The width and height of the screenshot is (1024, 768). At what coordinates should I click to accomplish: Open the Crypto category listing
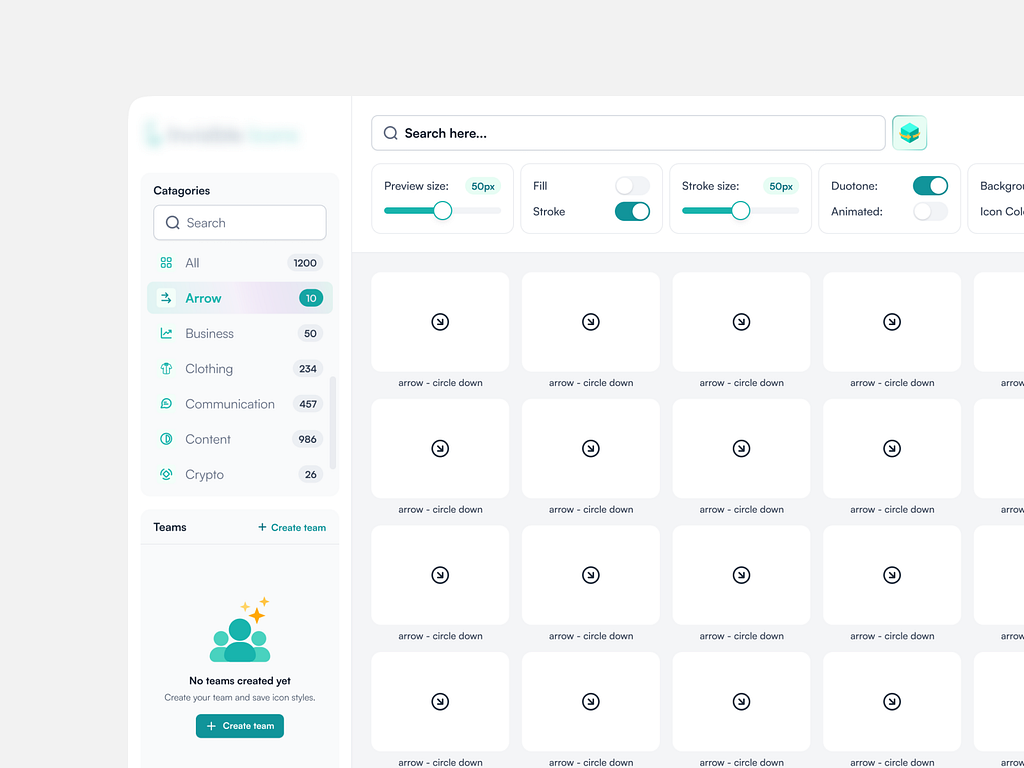click(203, 474)
